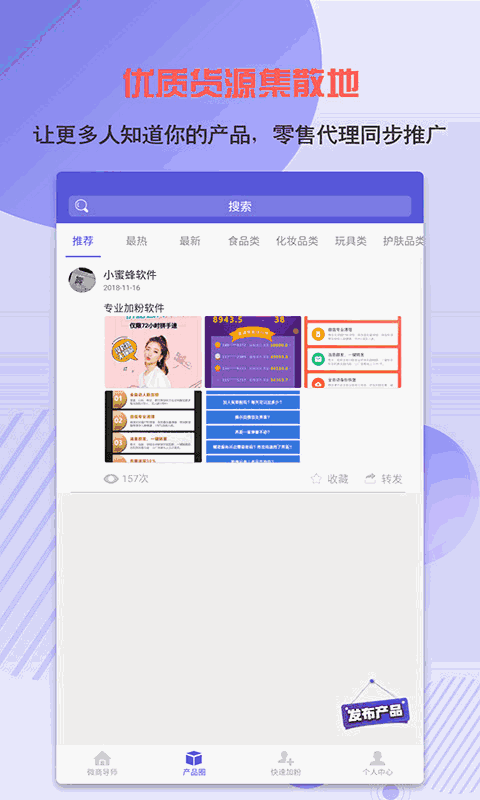Open the pink girl promo thumbnail
Viewport: 480px width, 800px height.
pyautogui.click(x=153, y=352)
